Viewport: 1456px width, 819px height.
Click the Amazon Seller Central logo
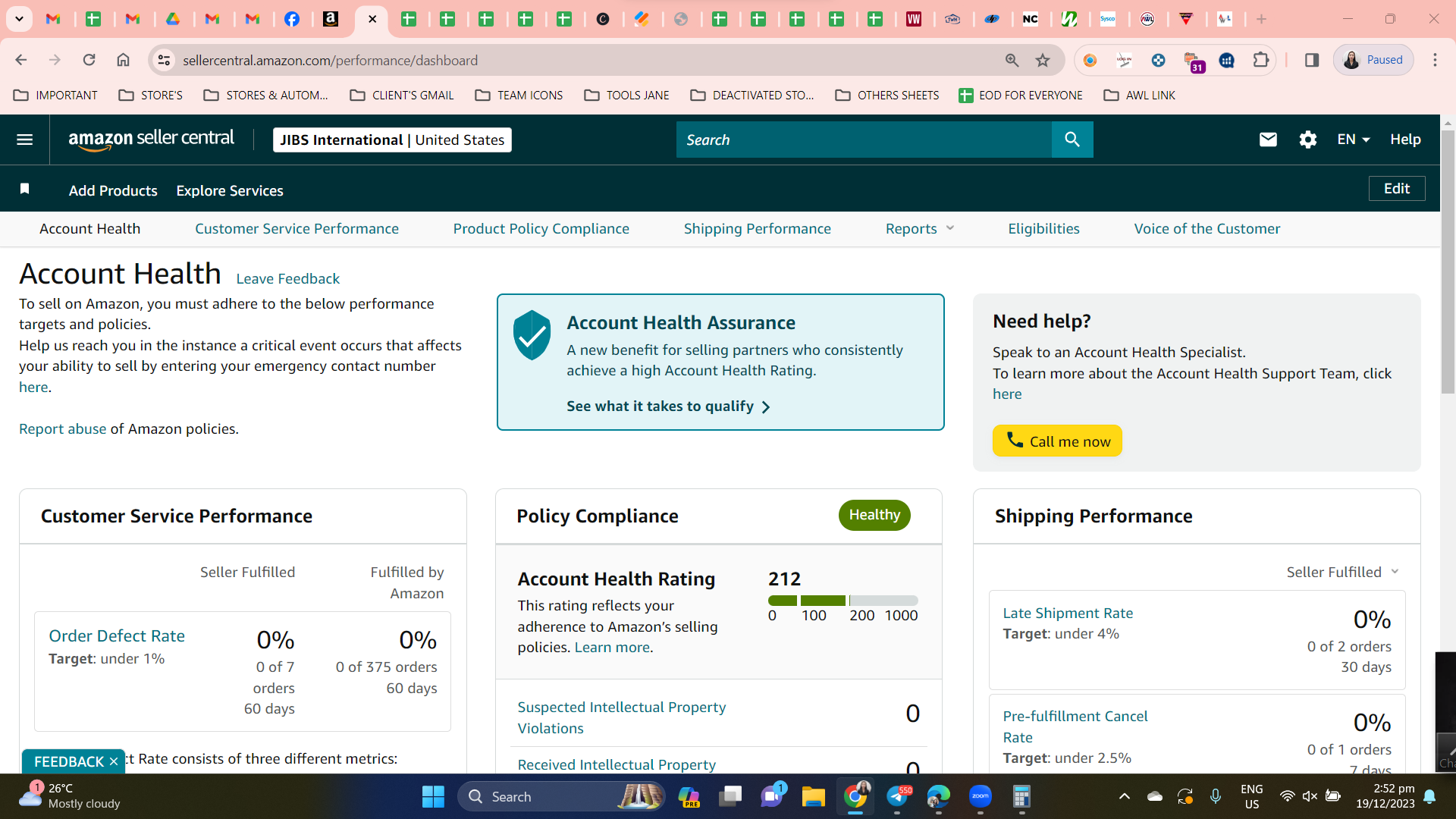[152, 140]
